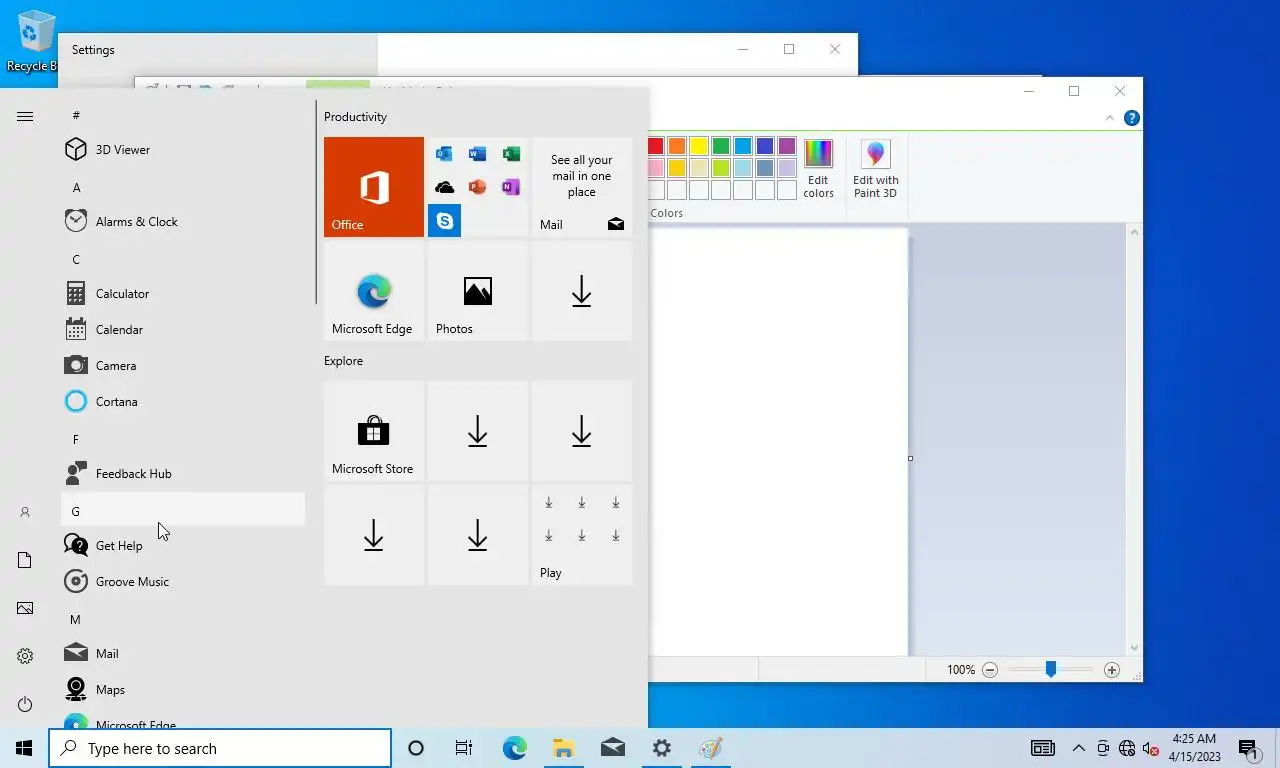Viewport: 1280px width, 768px height.
Task: Open the Calculator app
Action: coord(183,294)
